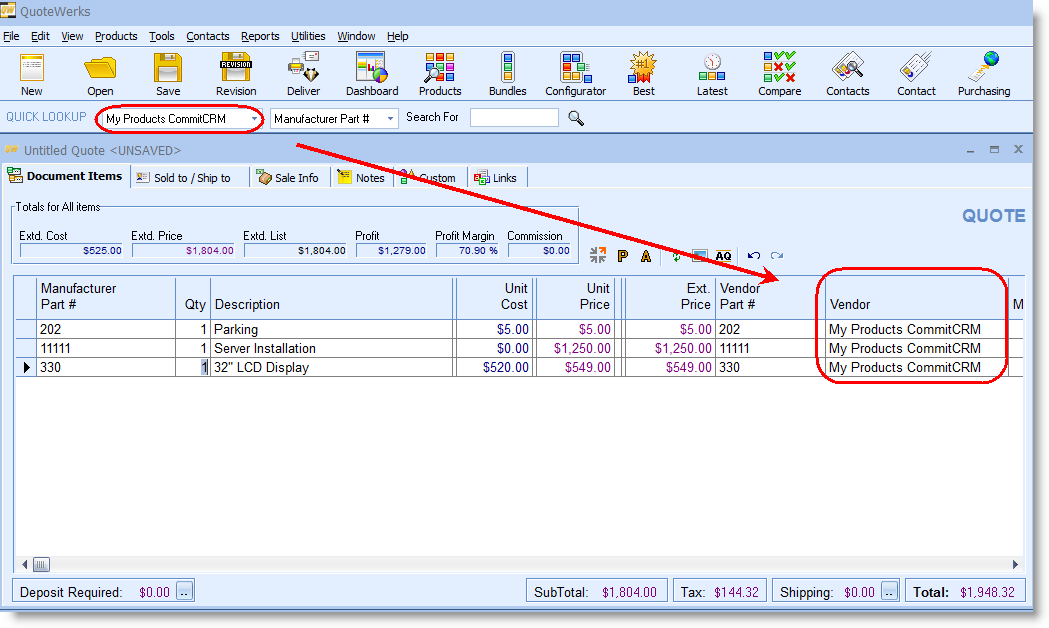This screenshot has width=1049, height=628.
Task: Click the Shipping ellipsis button
Action: click(x=889, y=591)
